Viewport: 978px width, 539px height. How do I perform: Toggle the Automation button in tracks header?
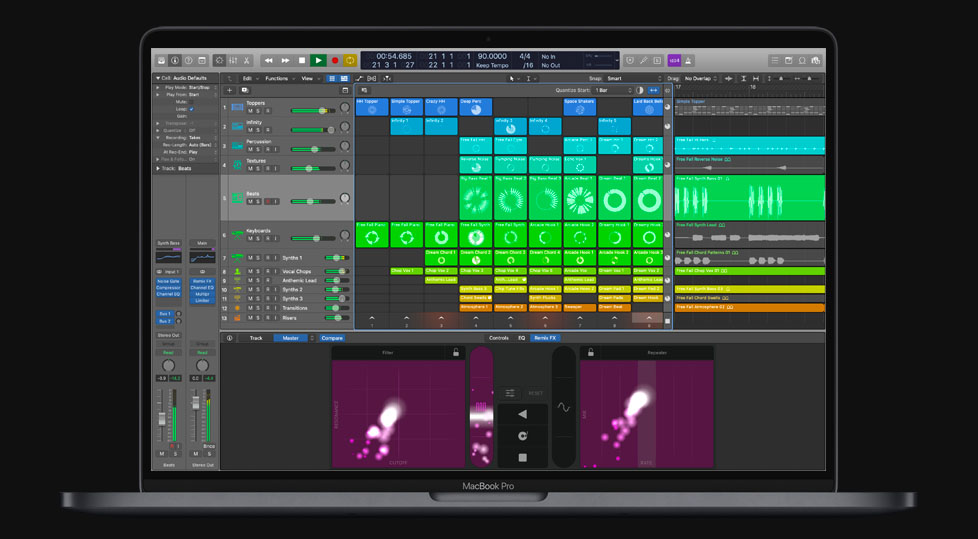click(359, 79)
